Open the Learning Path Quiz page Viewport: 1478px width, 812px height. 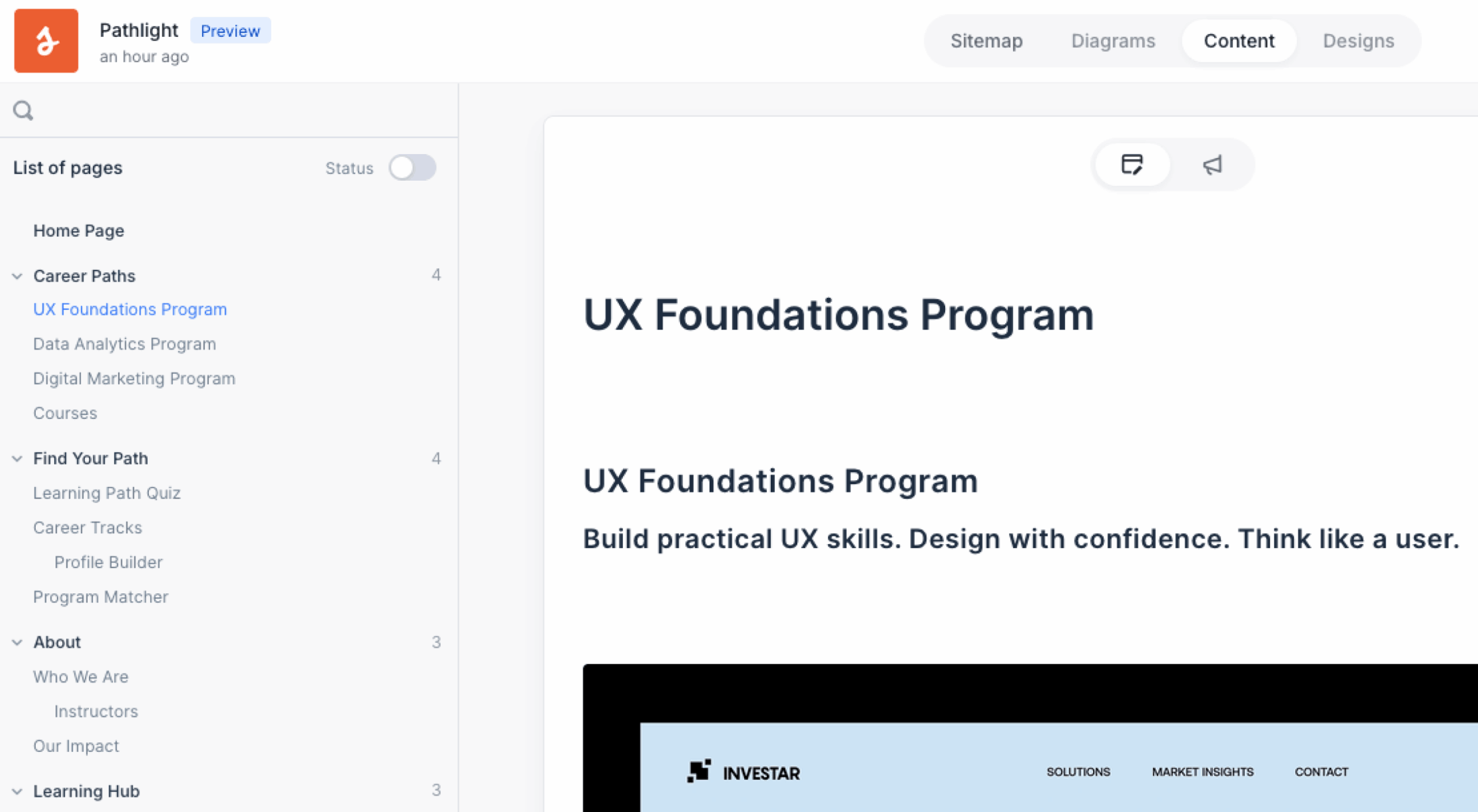tap(107, 493)
